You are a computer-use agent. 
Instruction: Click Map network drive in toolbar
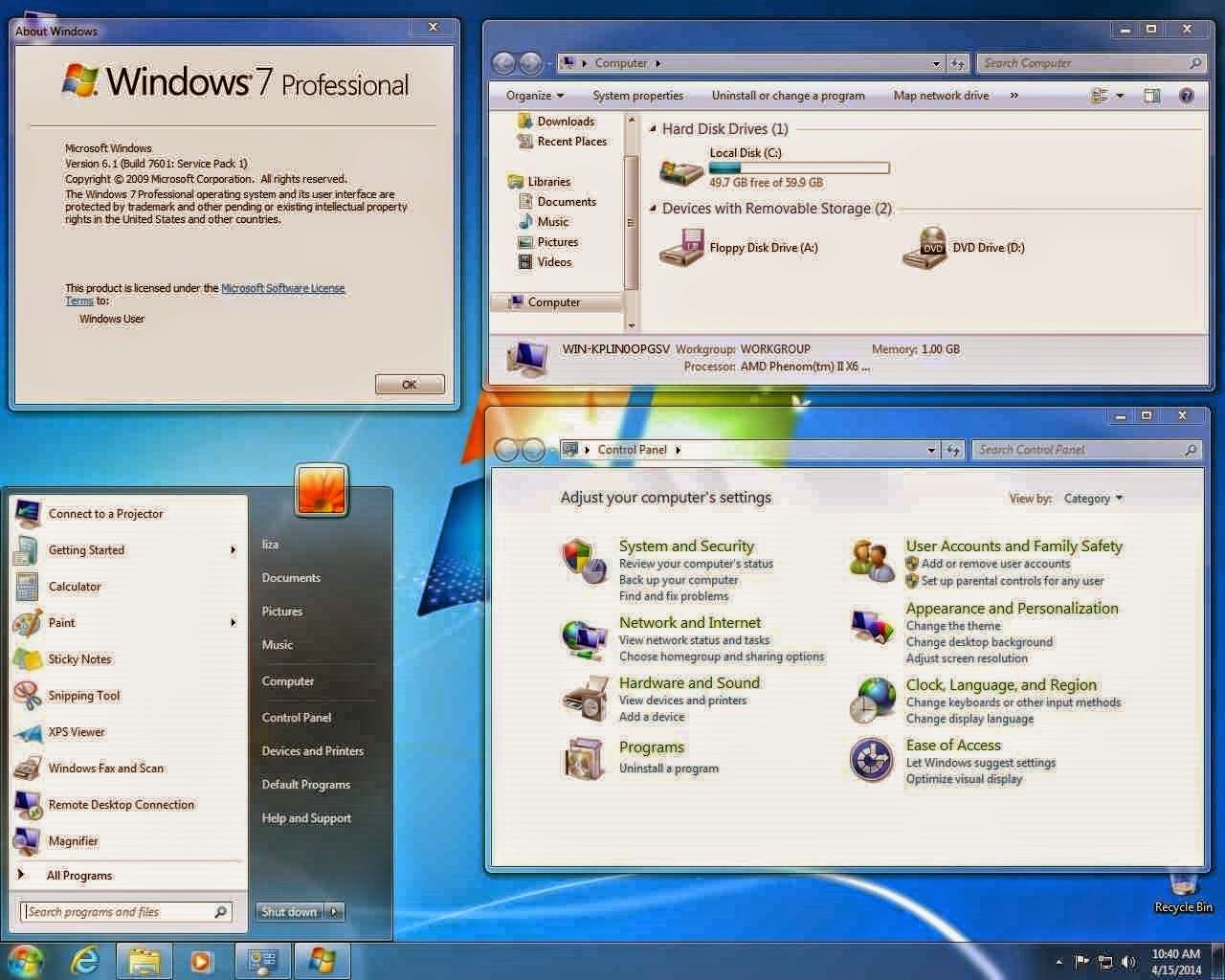click(x=941, y=96)
